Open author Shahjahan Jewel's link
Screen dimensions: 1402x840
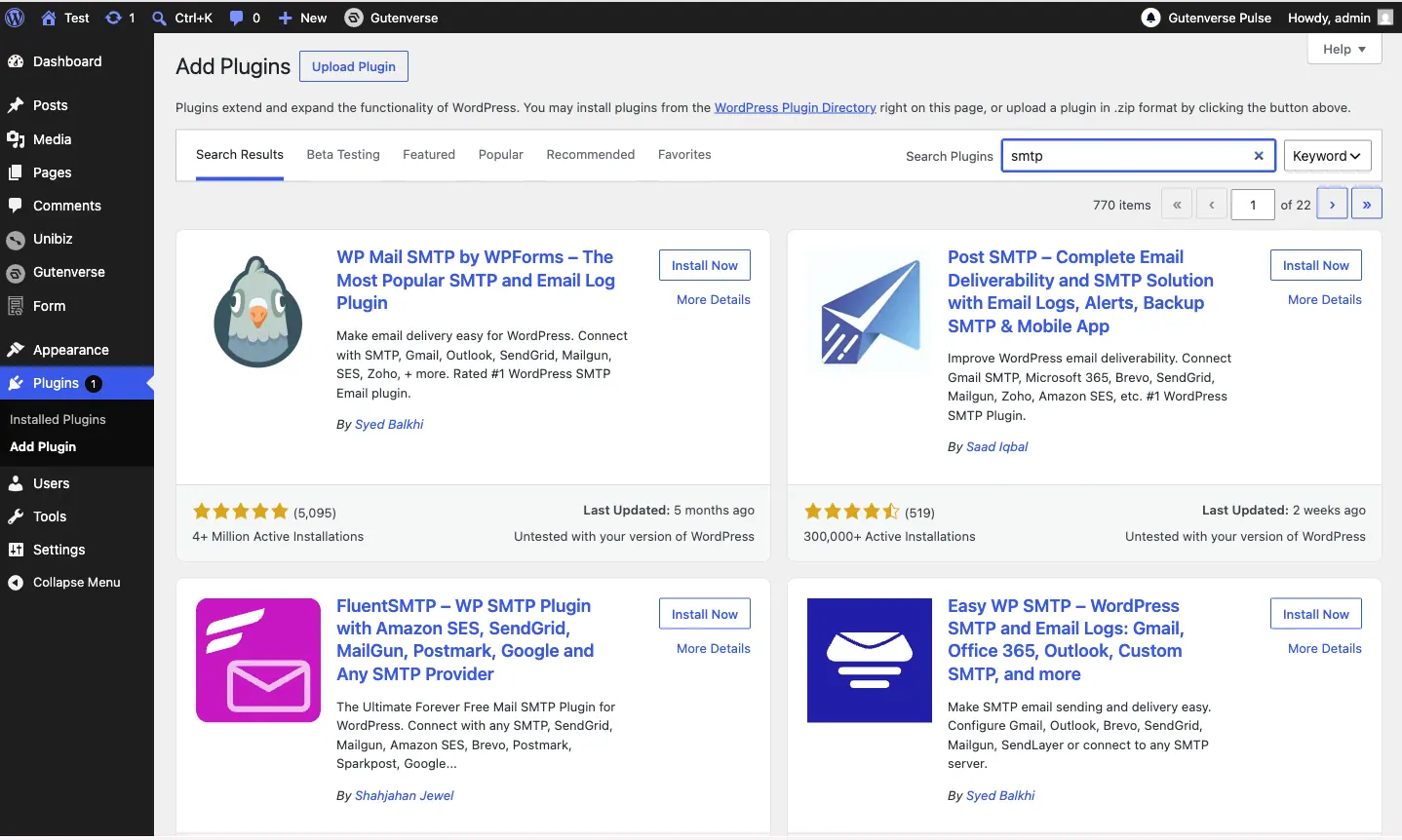[404, 796]
